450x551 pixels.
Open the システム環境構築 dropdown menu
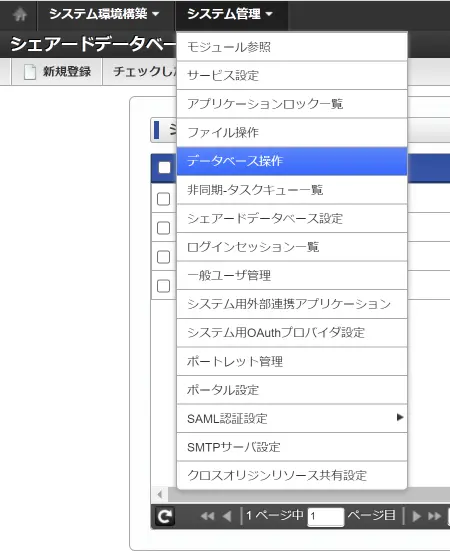pyautogui.click(x=104, y=14)
